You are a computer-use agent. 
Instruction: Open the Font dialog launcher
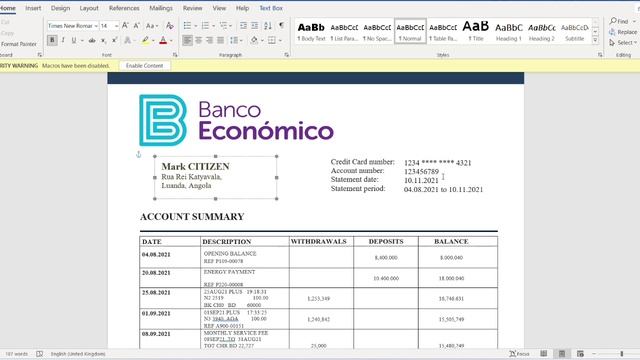click(x=175, y=55)
